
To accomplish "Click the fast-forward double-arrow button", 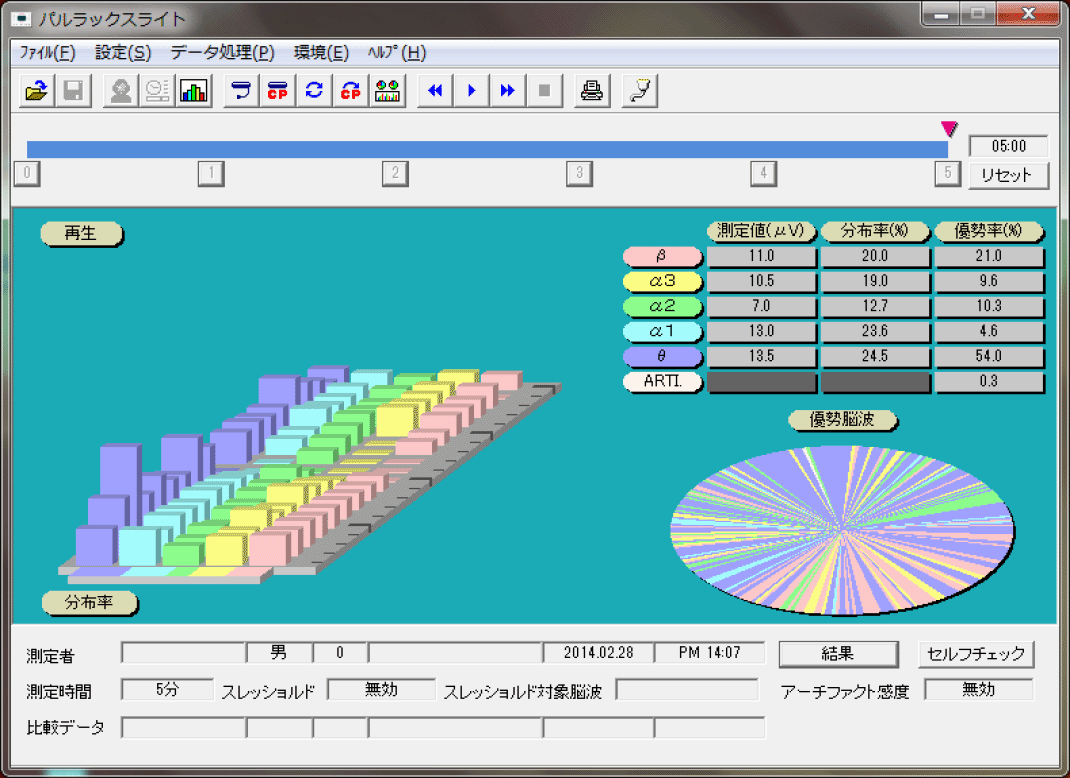I will (x=508, y=91).
